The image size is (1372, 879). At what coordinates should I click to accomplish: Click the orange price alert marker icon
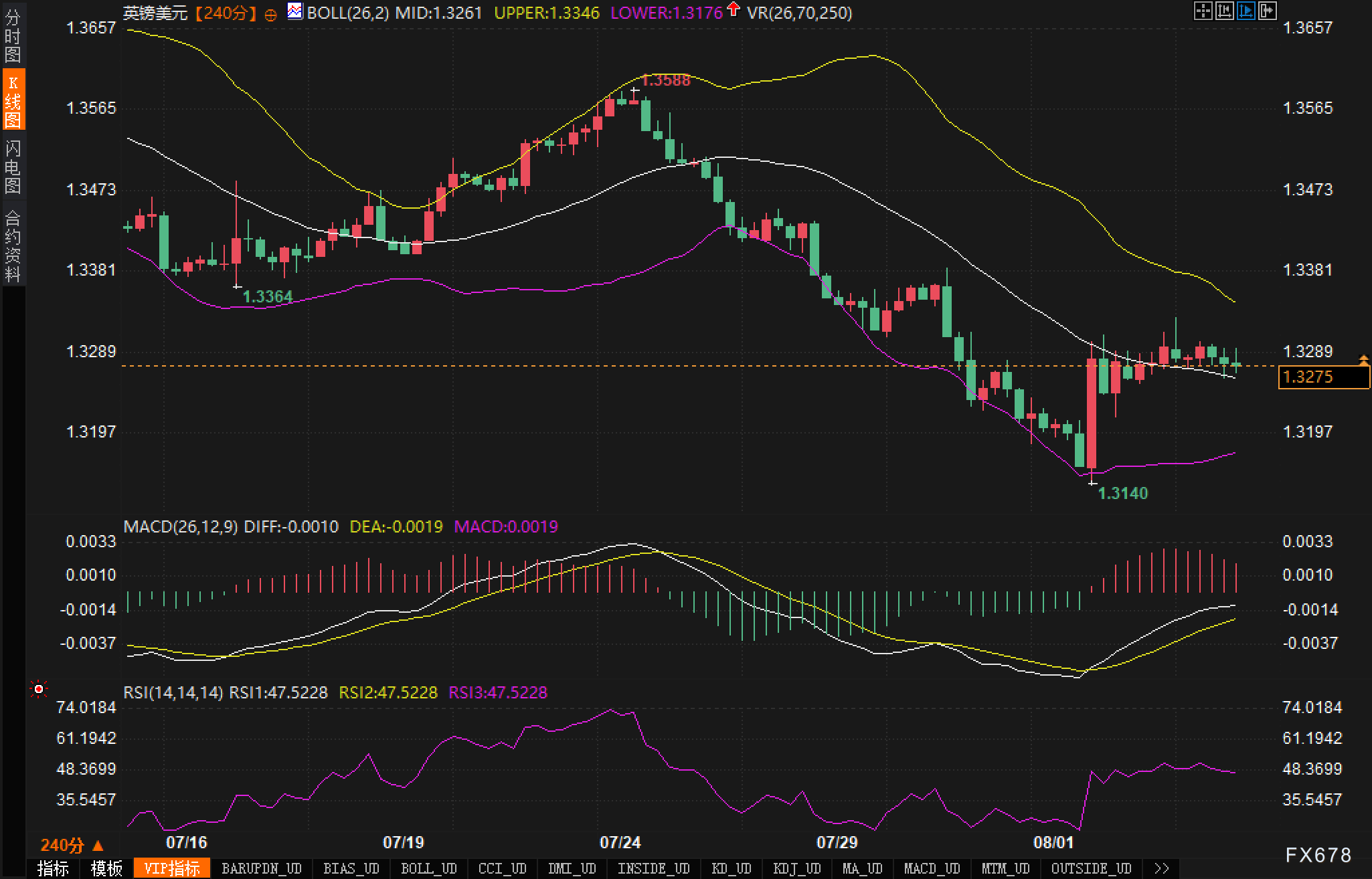pyautogui.click(x=1363, y=361)
